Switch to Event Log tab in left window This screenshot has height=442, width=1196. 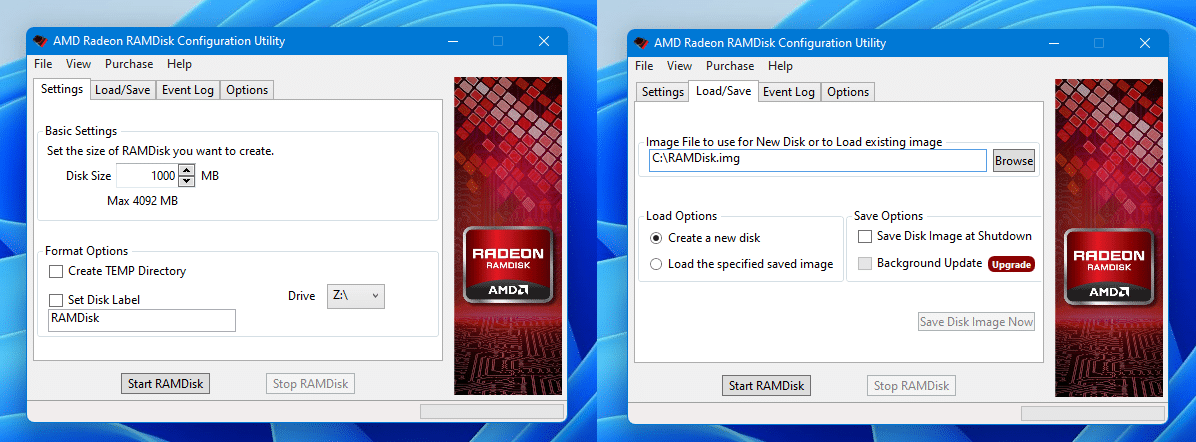[x=188, y=90]
